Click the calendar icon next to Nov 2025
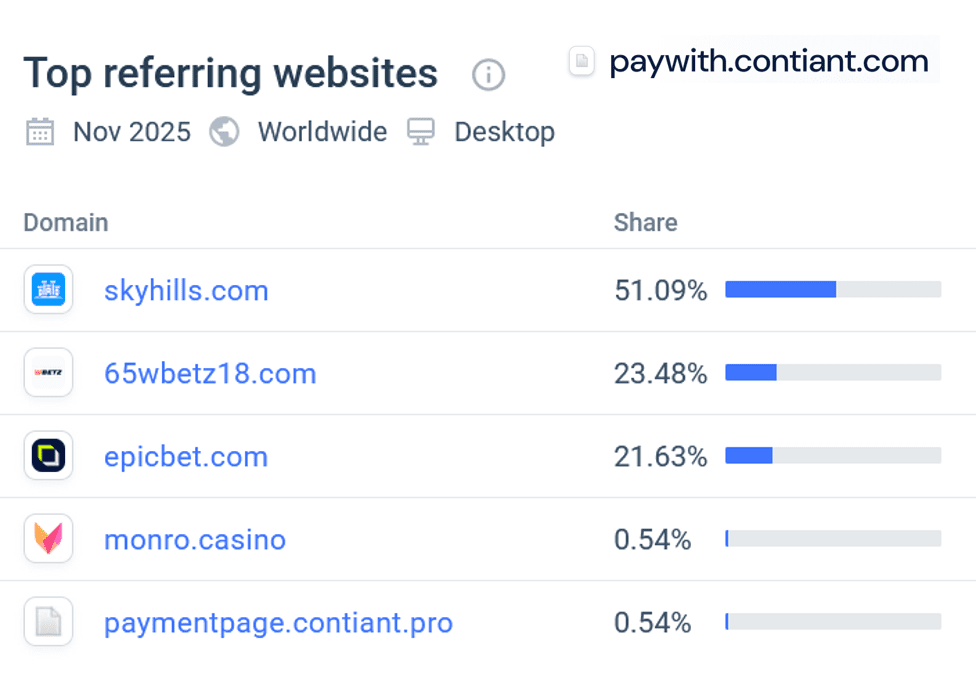The height and width of the screenshot is (674, 976). click(40, 132)
